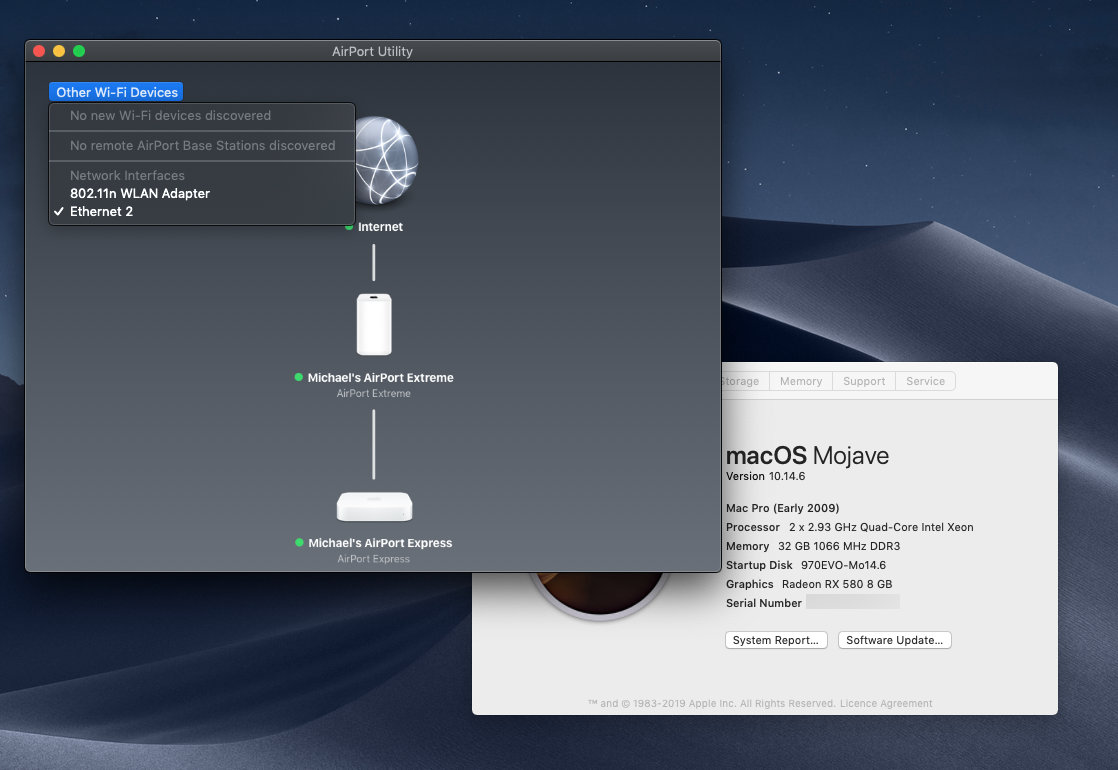The height and width of the screenshot is (770, 1118).
Task: Click the Serial Number label
Action: coord(764,603)
